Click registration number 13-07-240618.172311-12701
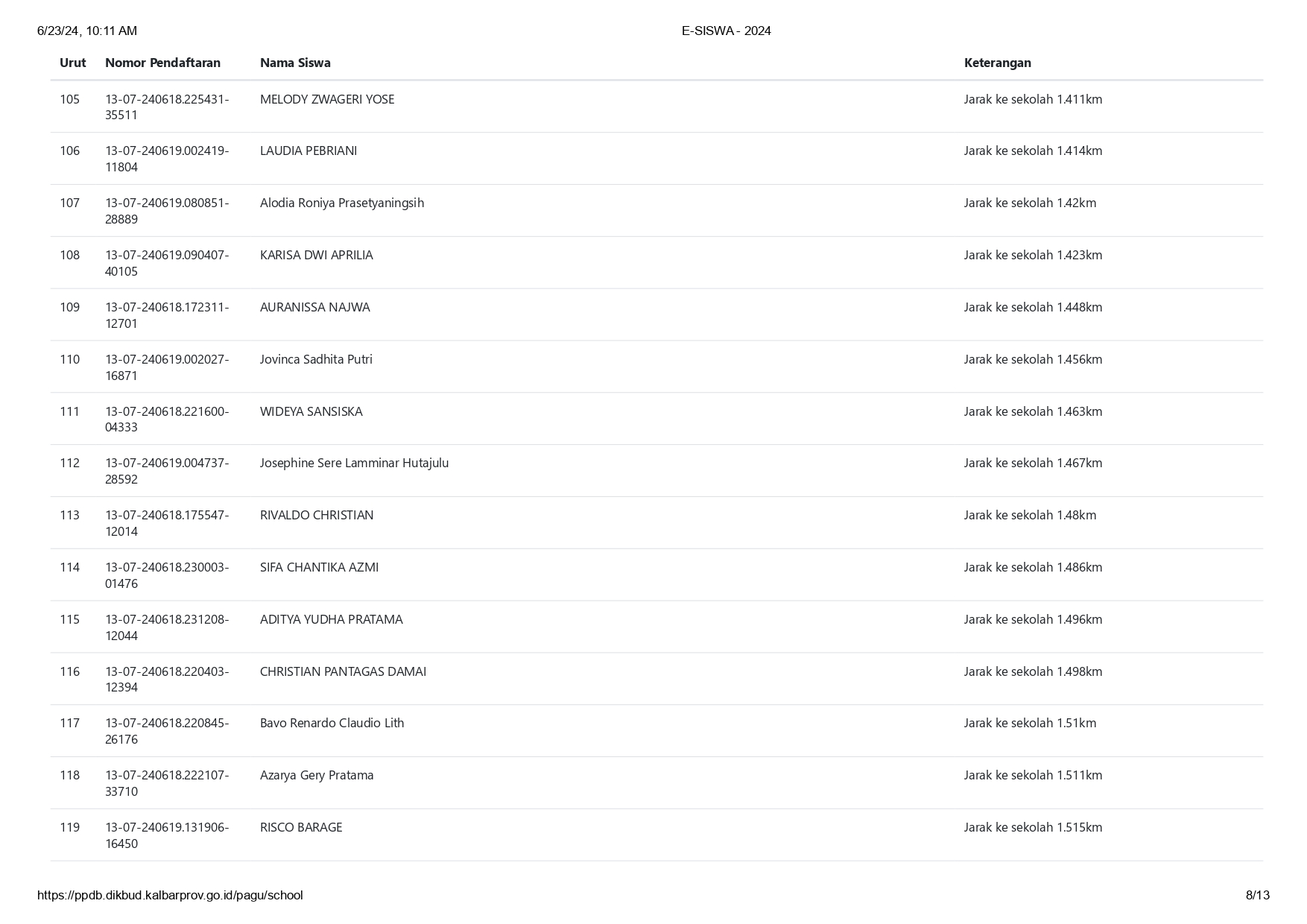 tap(167, 315)
